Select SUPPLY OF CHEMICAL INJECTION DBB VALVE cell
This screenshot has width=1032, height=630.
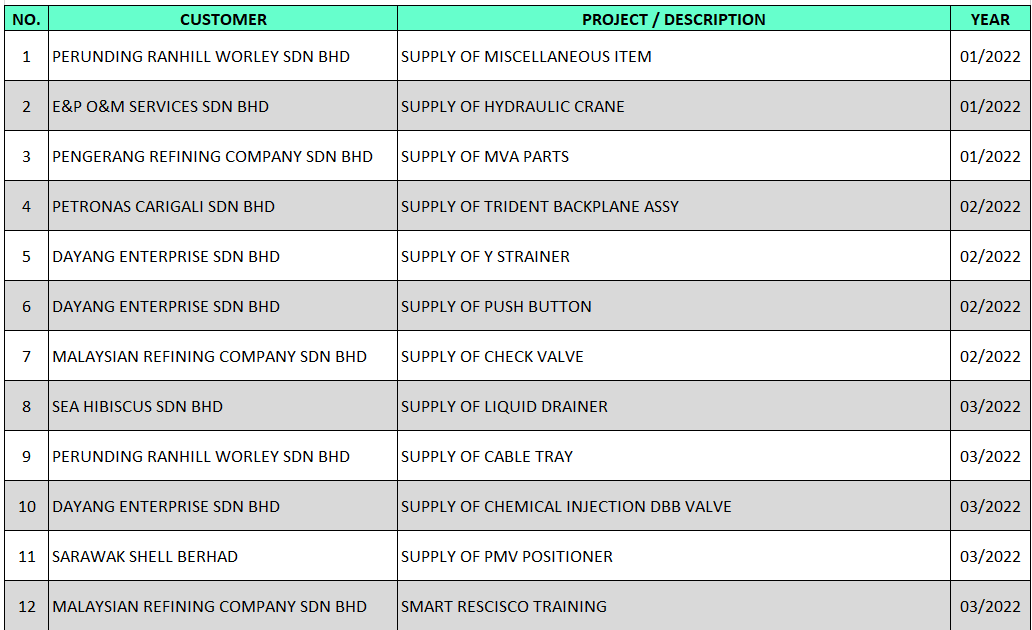tap(566, 507)
